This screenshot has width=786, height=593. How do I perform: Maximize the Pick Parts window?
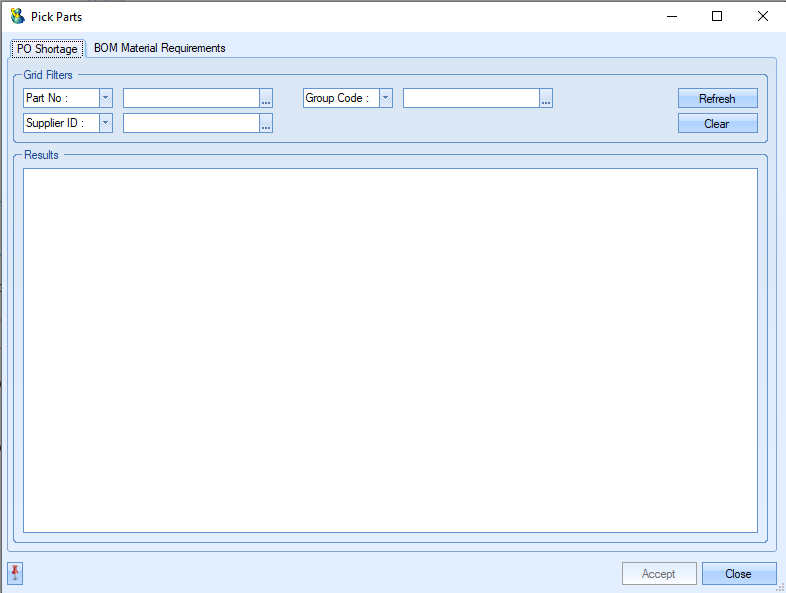tap(716, 16)
